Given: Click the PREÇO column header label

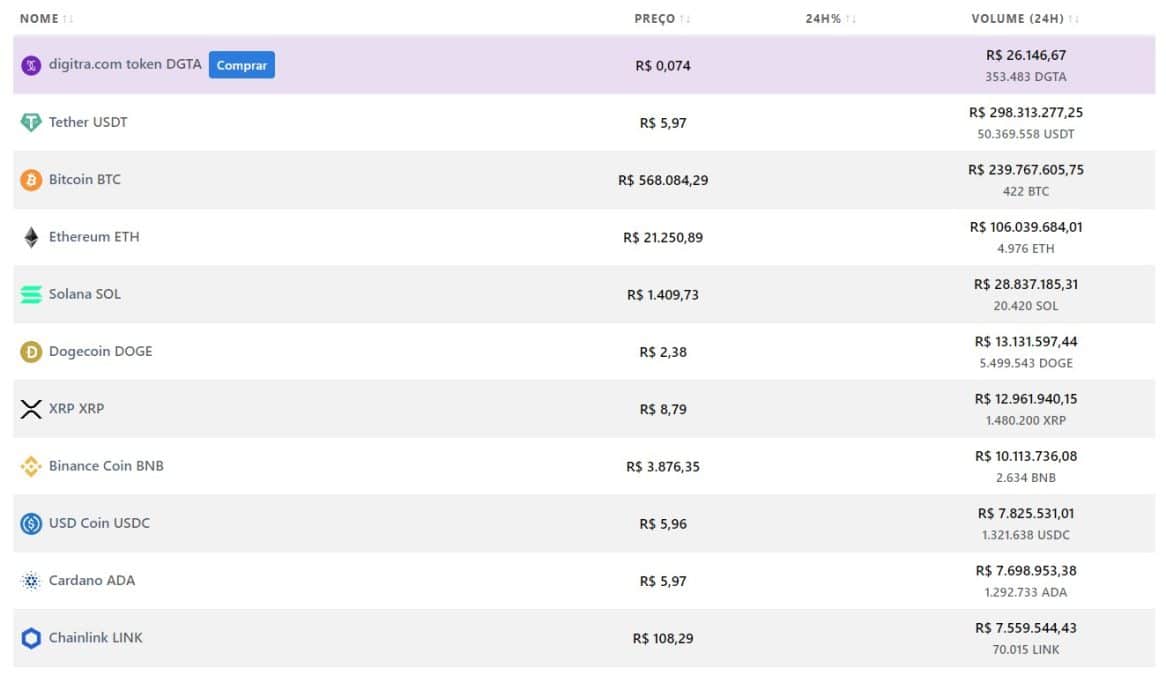Looking at the screenshot, I should coord(654,19).
